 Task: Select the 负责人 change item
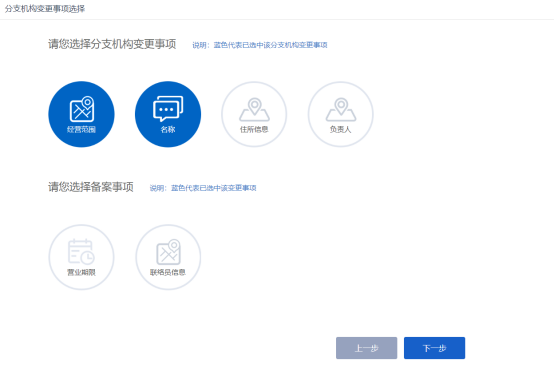coord(341,114)
